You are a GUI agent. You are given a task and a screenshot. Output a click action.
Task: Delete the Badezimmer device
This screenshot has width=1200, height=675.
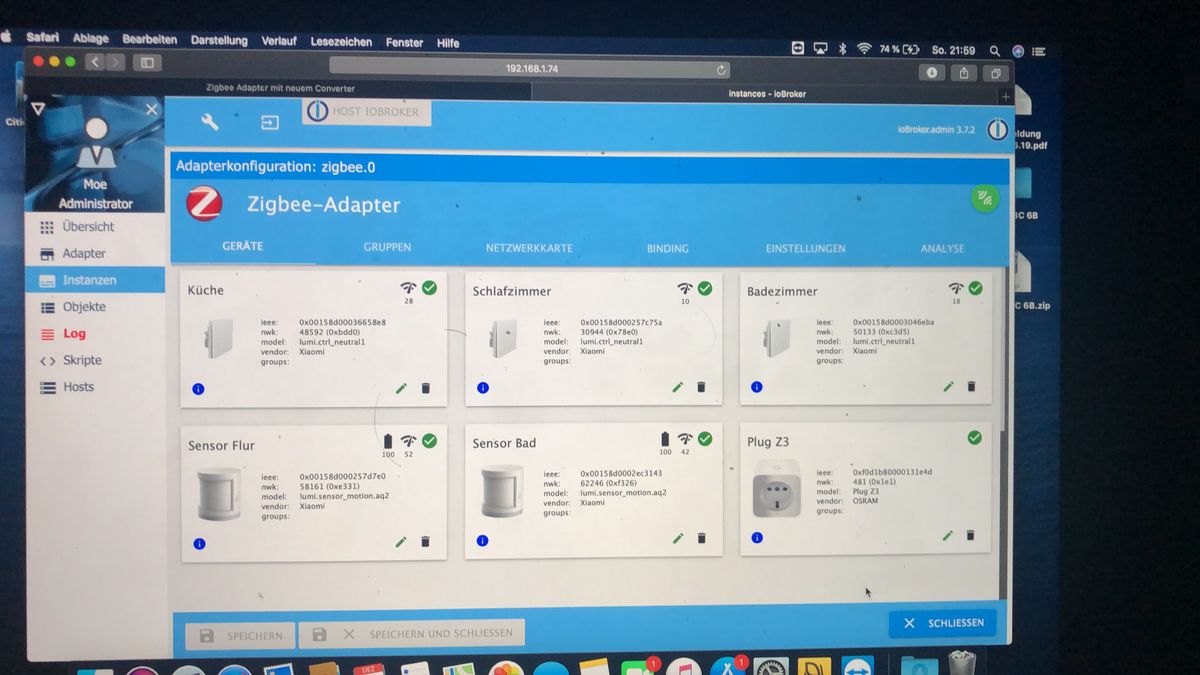[971, 386]
